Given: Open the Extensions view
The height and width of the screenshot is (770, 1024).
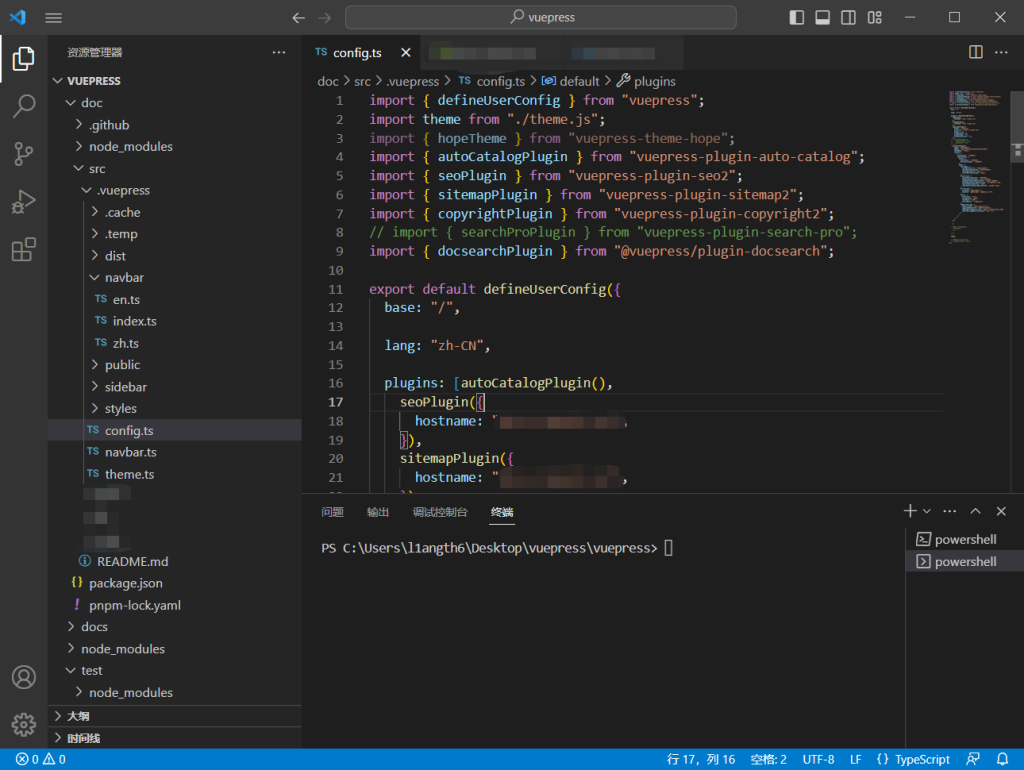Looking at the screenshot, I should tap(24, 249).
